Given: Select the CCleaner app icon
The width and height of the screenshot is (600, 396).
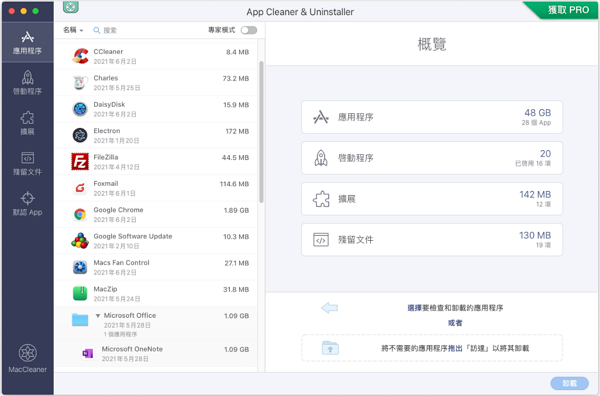Looking at the screenshot, I should pyautogui.click(x=80, y=56).
